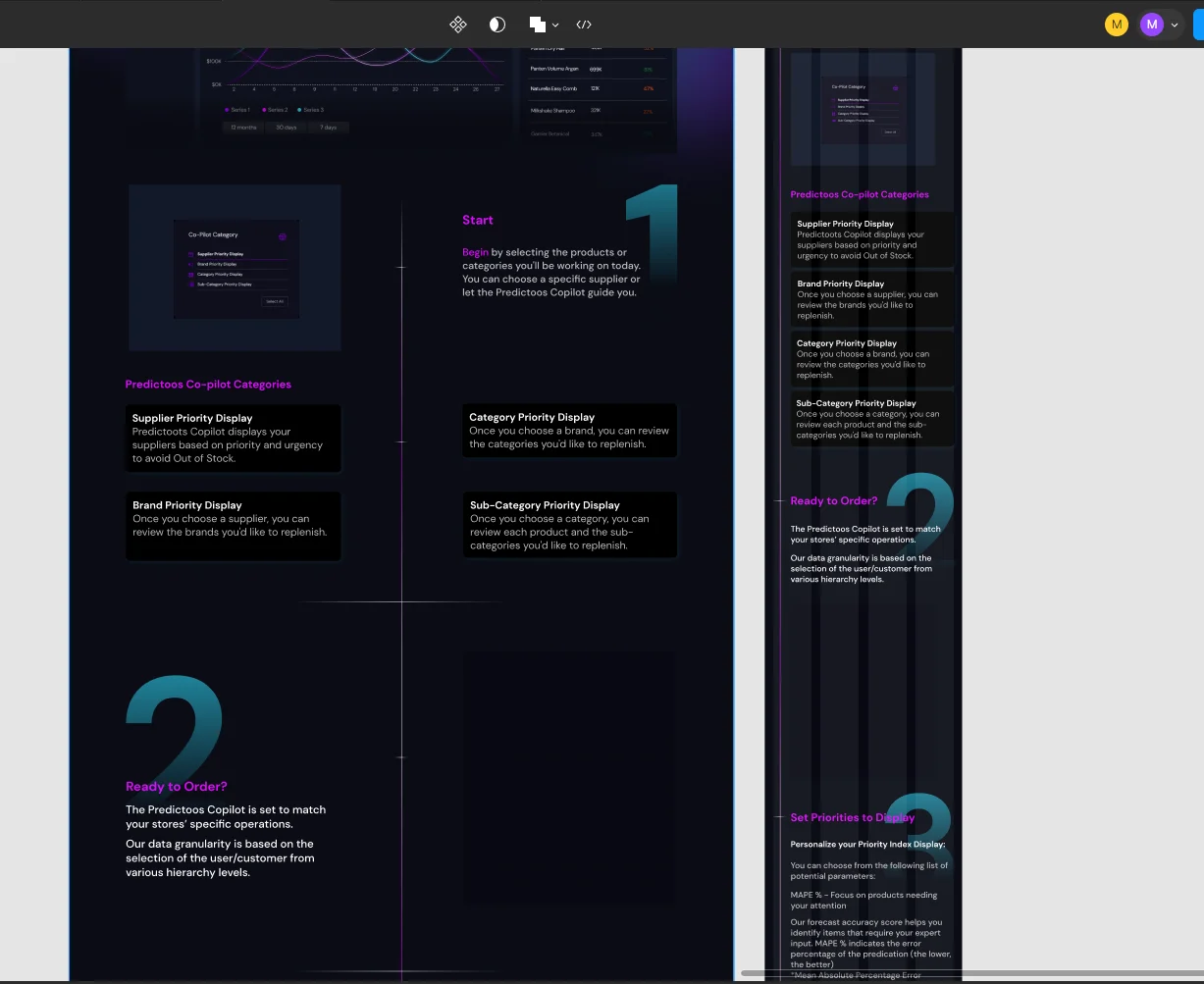Click the yellow M user avatar
This screenshot has width=1204, height=984.
[1117, 25]
